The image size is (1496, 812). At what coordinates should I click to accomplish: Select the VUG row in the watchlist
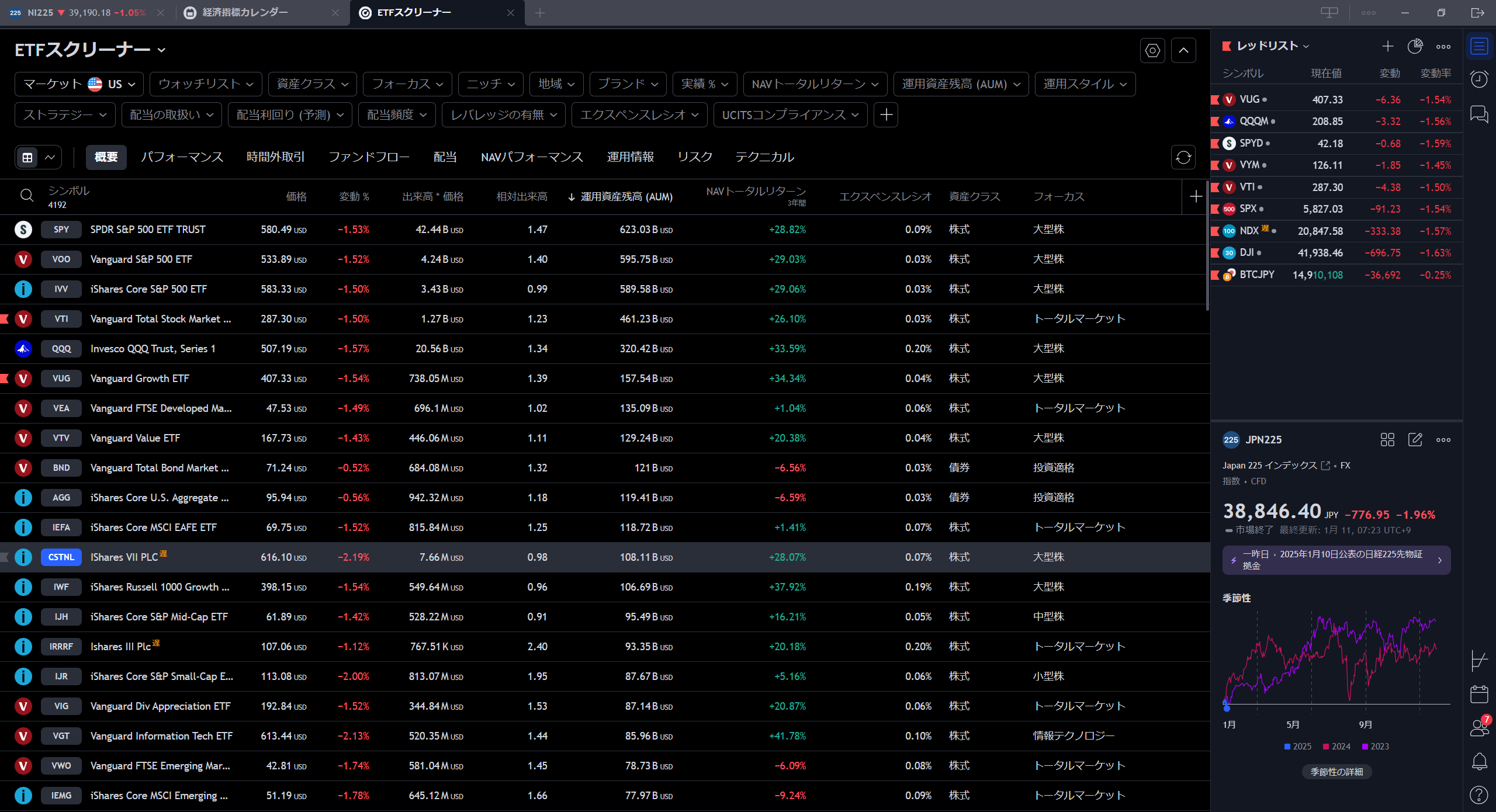coord(1286,99)
